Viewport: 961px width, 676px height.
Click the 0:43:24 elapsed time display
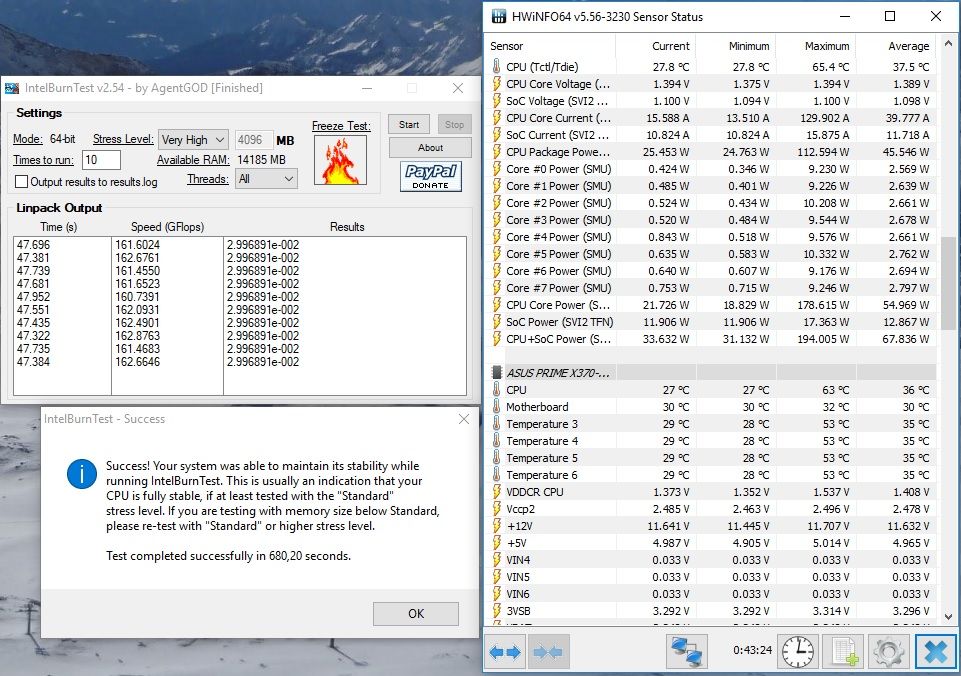coord(752,650)
